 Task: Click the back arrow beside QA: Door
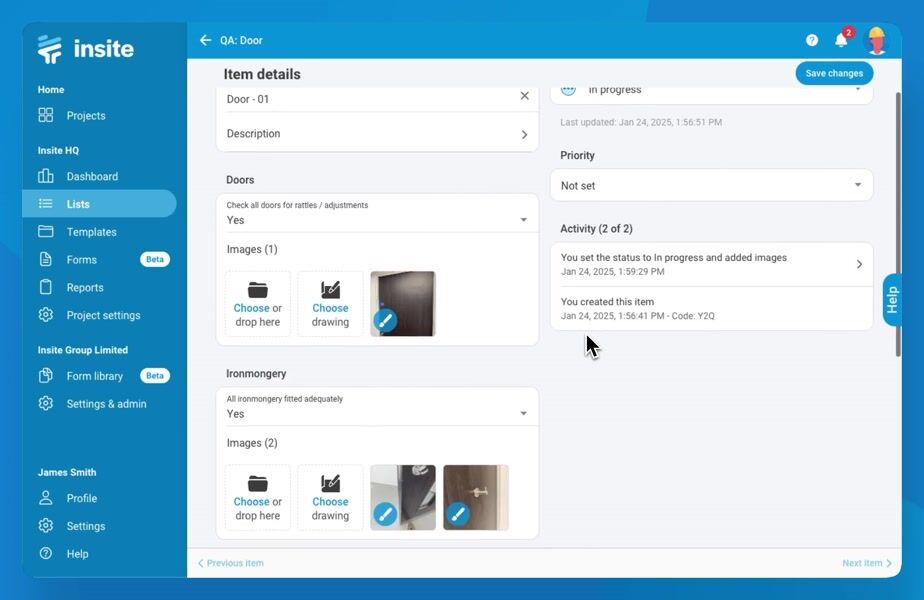(205, 40)
